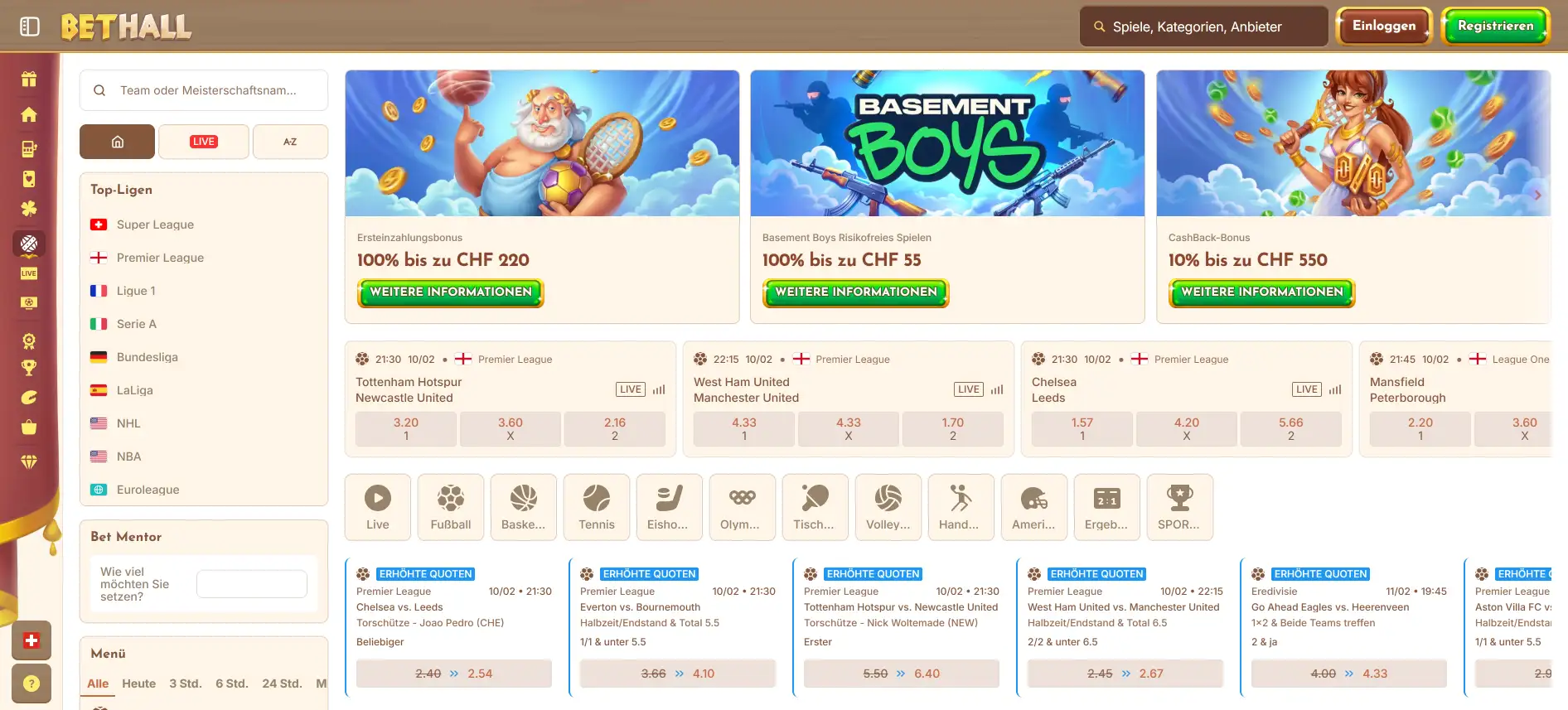Open the gift promotions icon in sidebar

click(29, 80)
